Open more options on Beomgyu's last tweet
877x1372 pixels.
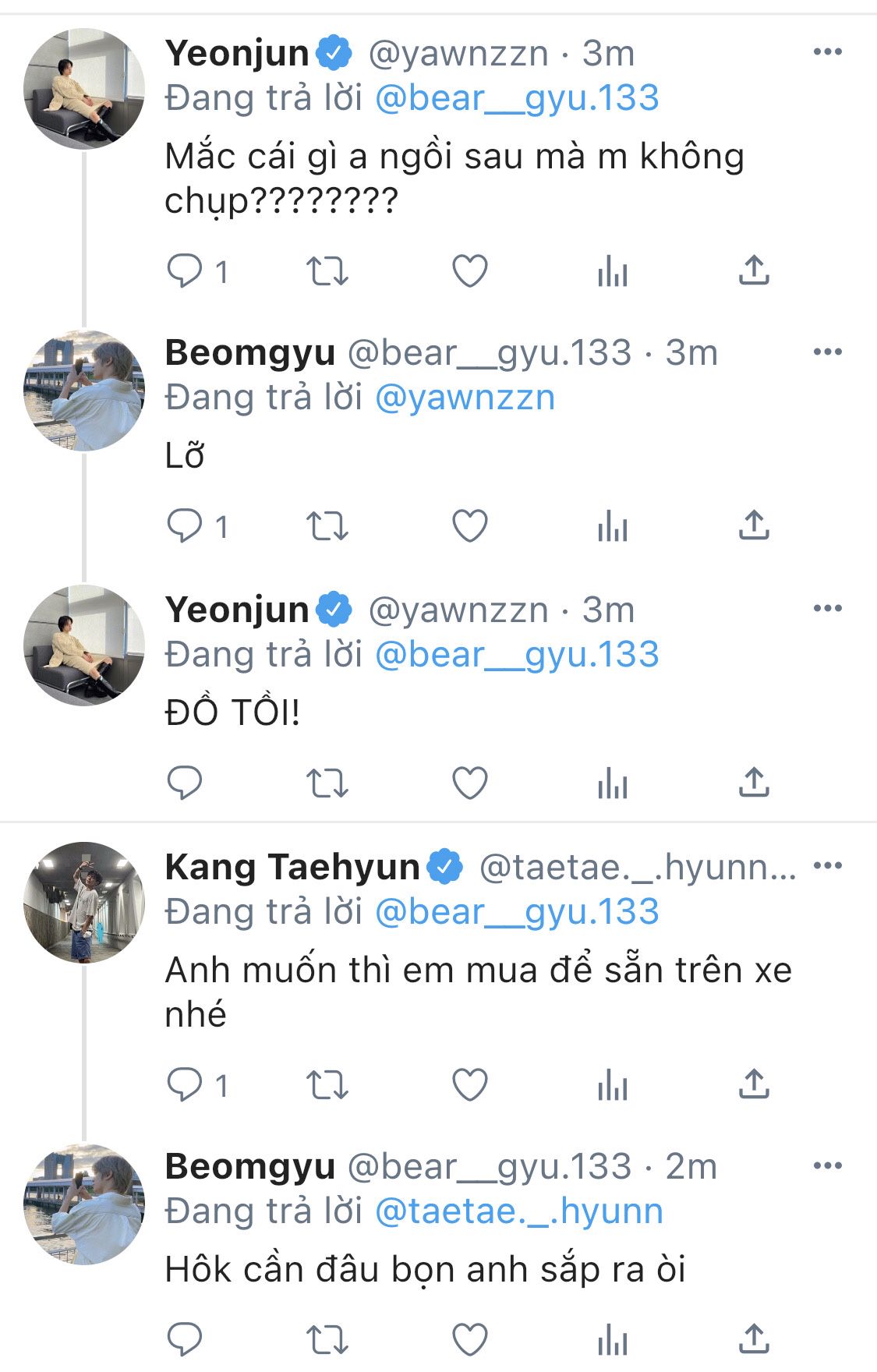[x=827, y=1166]
